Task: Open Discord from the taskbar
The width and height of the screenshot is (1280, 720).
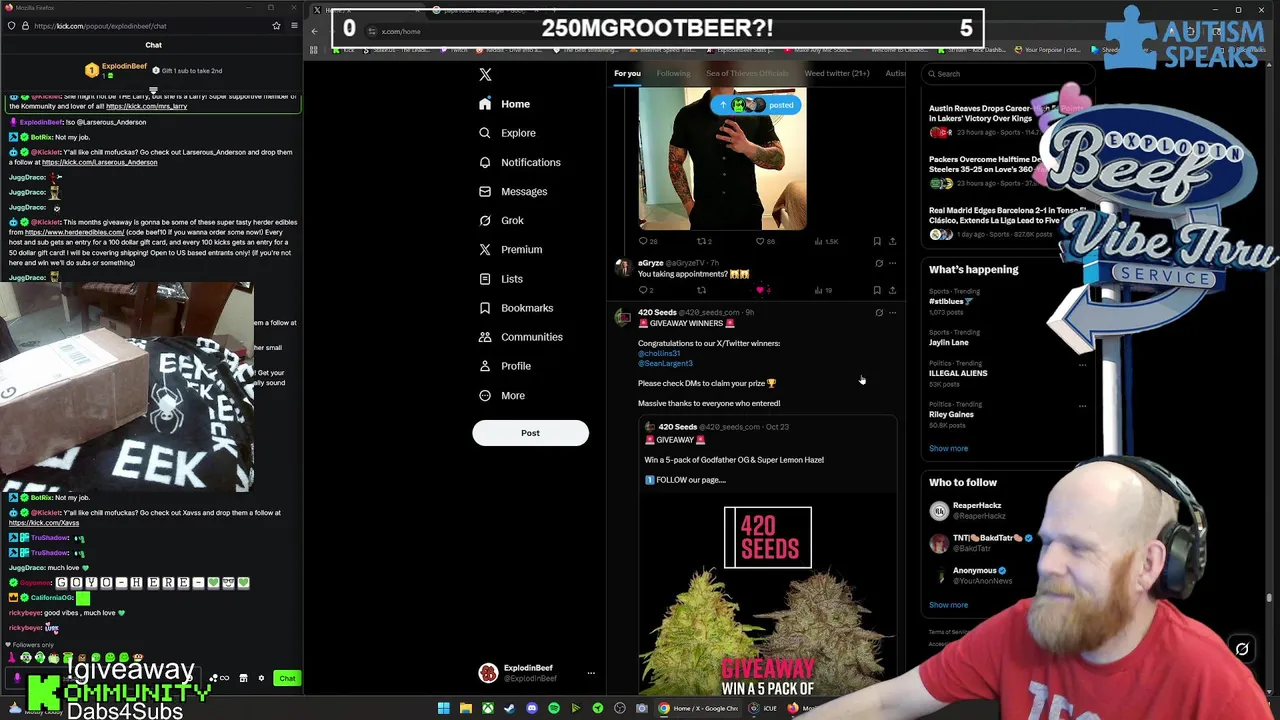Action: (531, 708)
